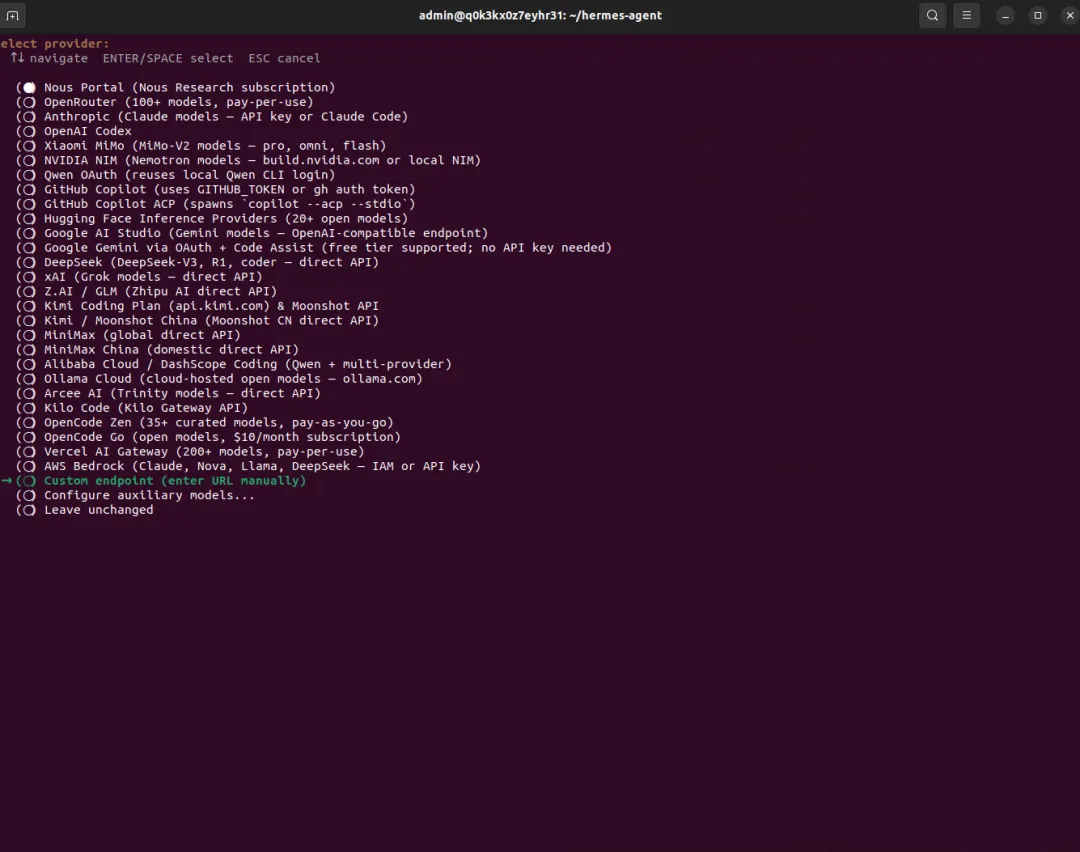Minimize the terminal window
Image resolution: width=1080 pixels, height=852 pixels.
tap(1005, 15)
